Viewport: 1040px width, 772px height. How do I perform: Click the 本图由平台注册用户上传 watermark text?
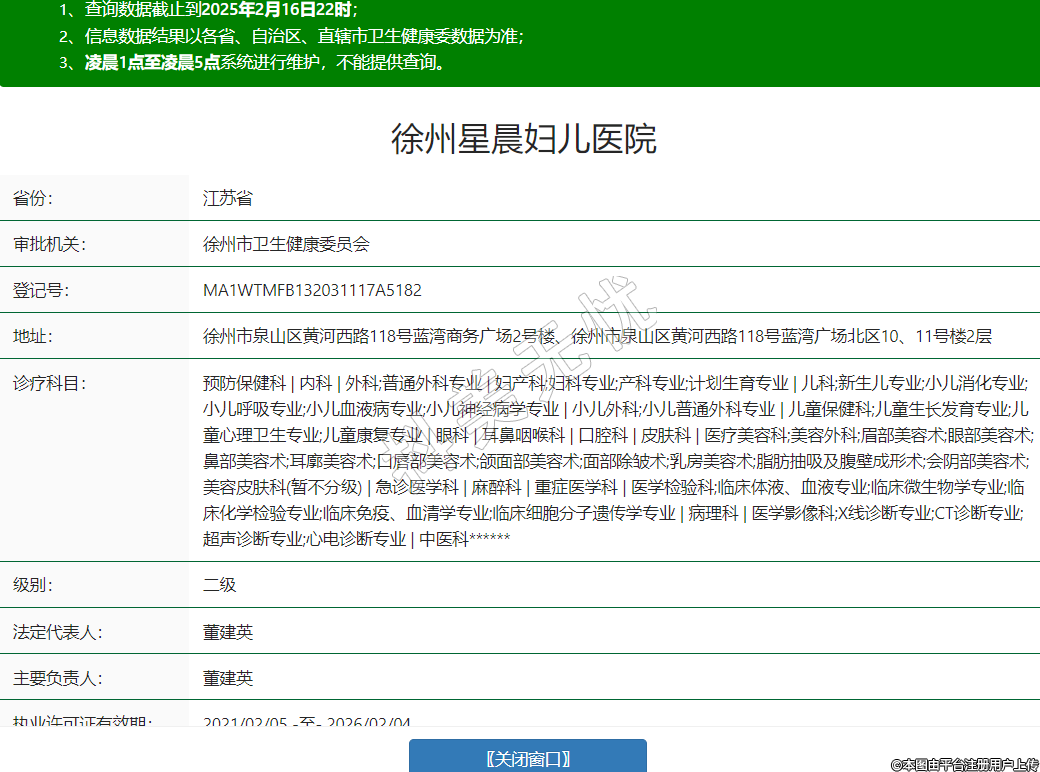(964, 764)
